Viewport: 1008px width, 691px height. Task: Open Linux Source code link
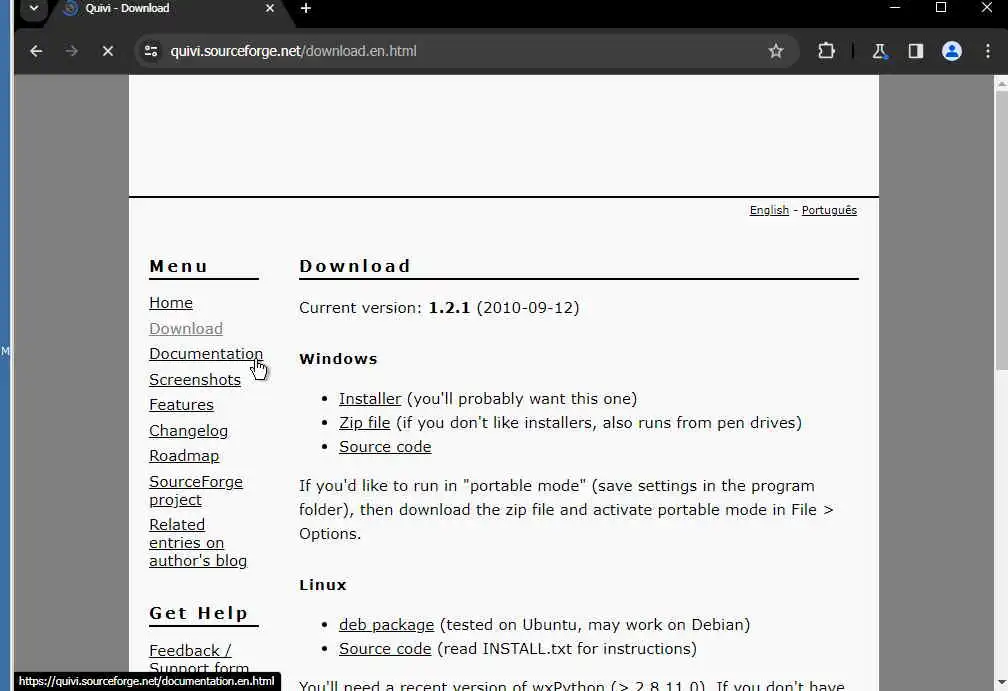385,649
